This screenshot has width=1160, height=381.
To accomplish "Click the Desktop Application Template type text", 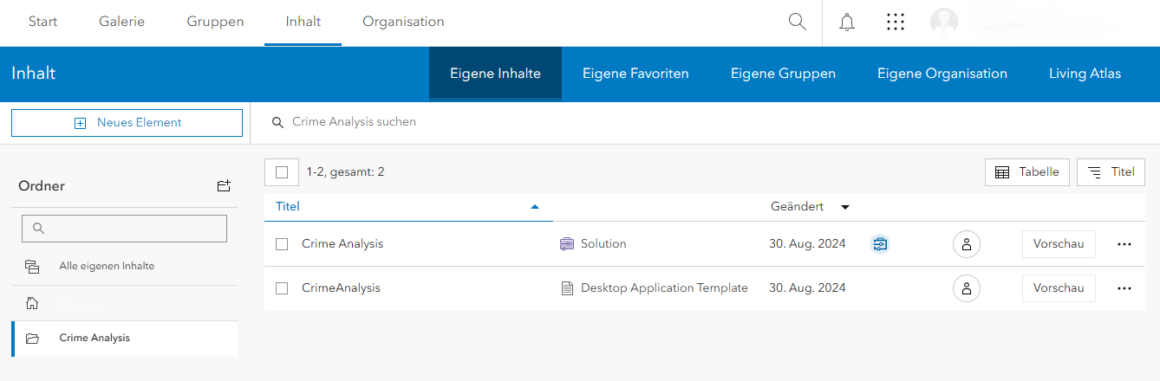I will pyautogui.click(x=664, y=288).
